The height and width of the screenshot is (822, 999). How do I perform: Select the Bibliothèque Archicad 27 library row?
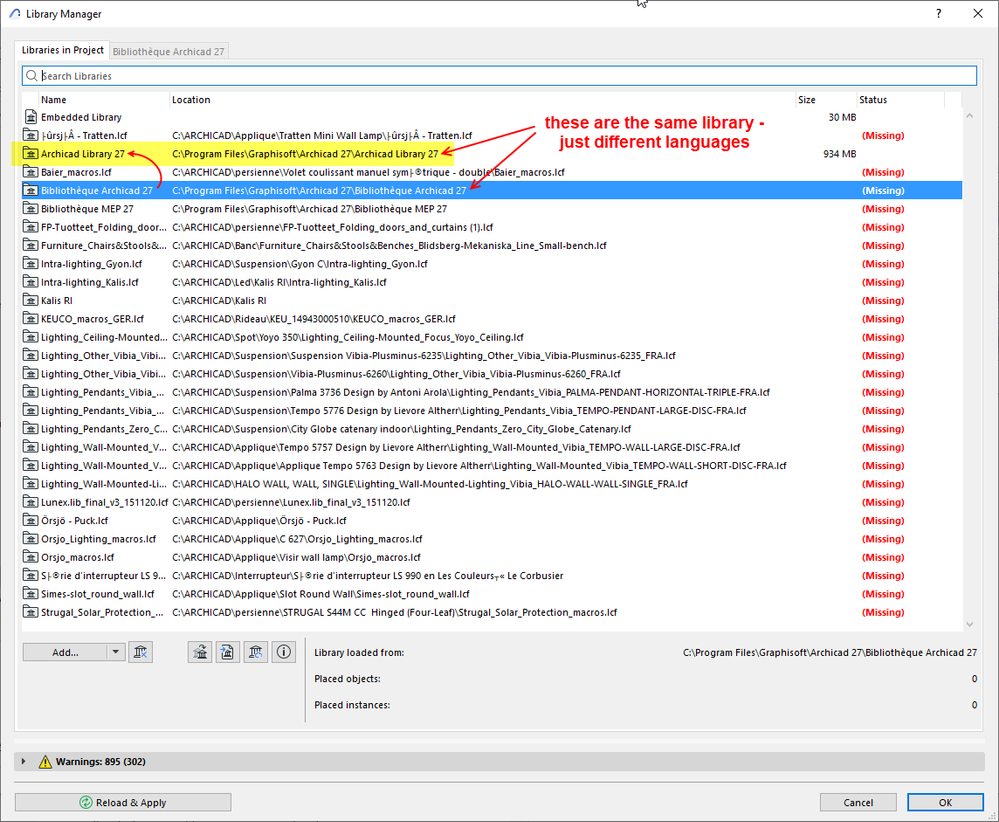click(x=492, y=191)
